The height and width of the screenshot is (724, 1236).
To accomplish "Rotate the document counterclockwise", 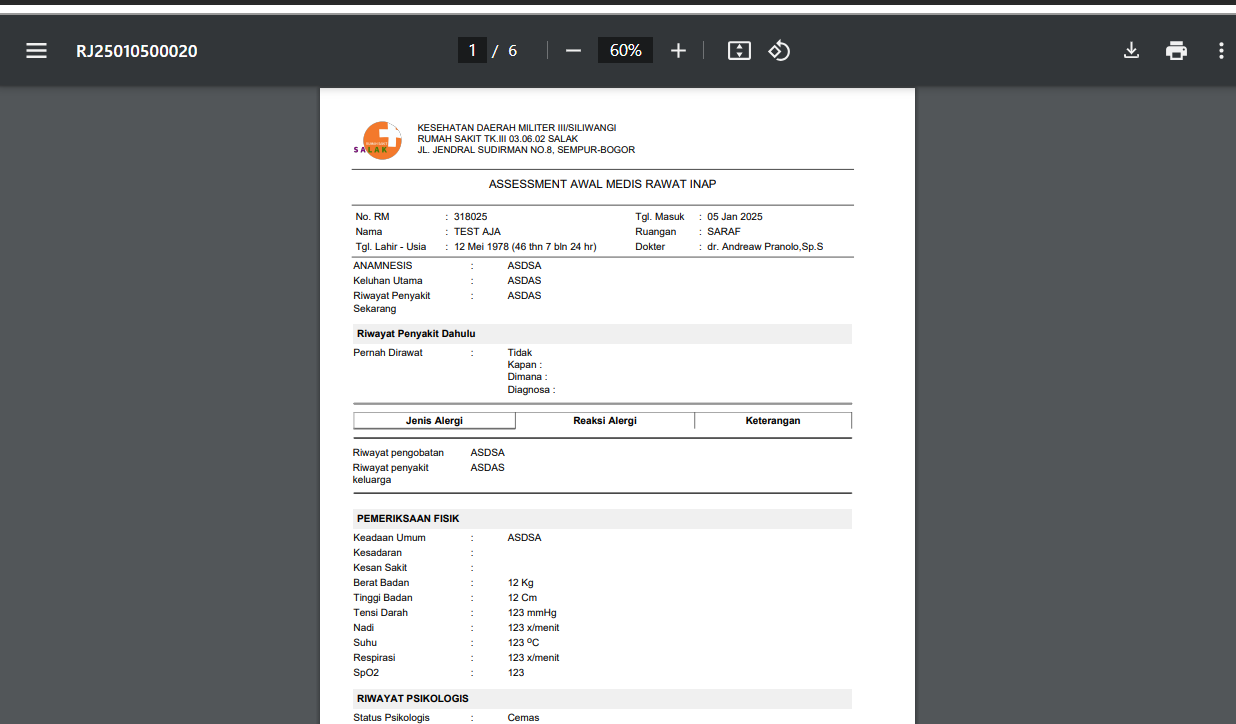I will click(779, 51).
